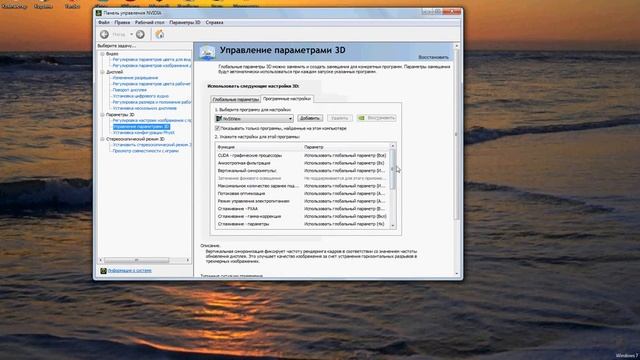
Task: Collapse the Видео tree node
Action: tap(102, 54)
